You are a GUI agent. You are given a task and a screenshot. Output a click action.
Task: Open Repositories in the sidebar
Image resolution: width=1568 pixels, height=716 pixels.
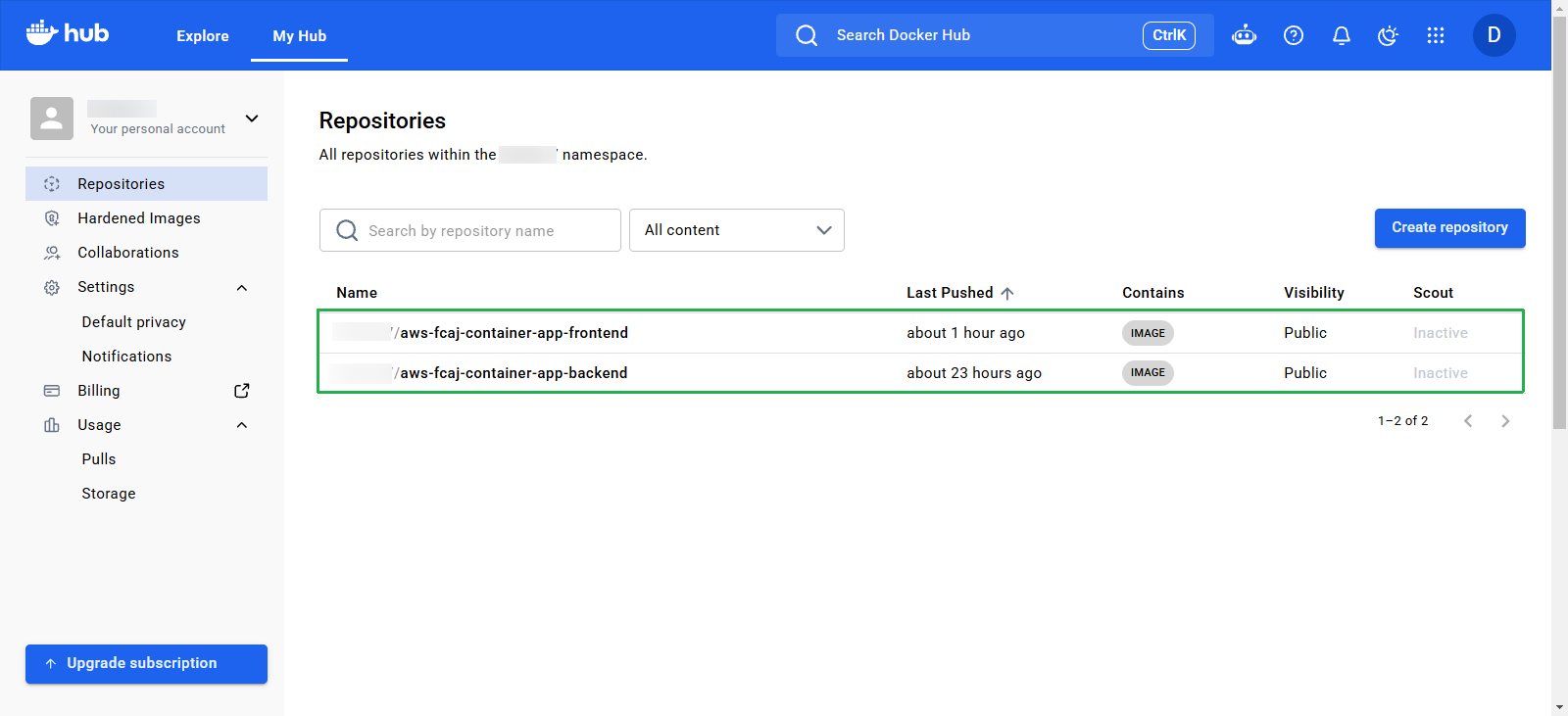click(x=146, y=184)
